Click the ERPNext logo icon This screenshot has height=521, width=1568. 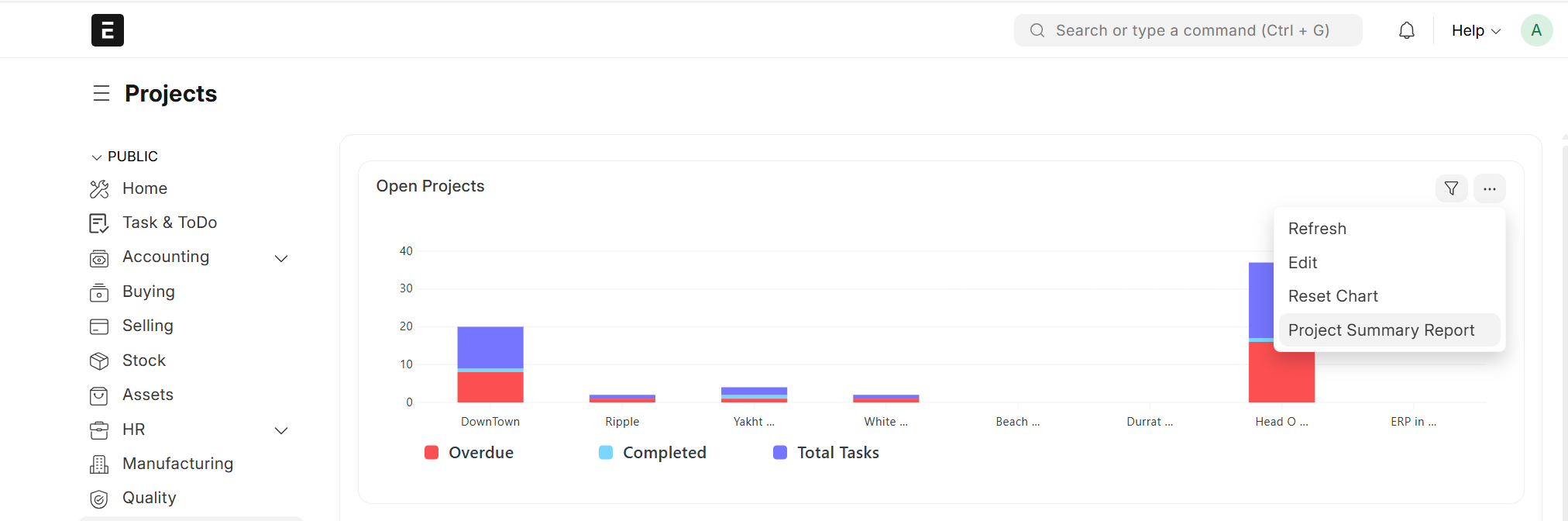click(108, 30)
